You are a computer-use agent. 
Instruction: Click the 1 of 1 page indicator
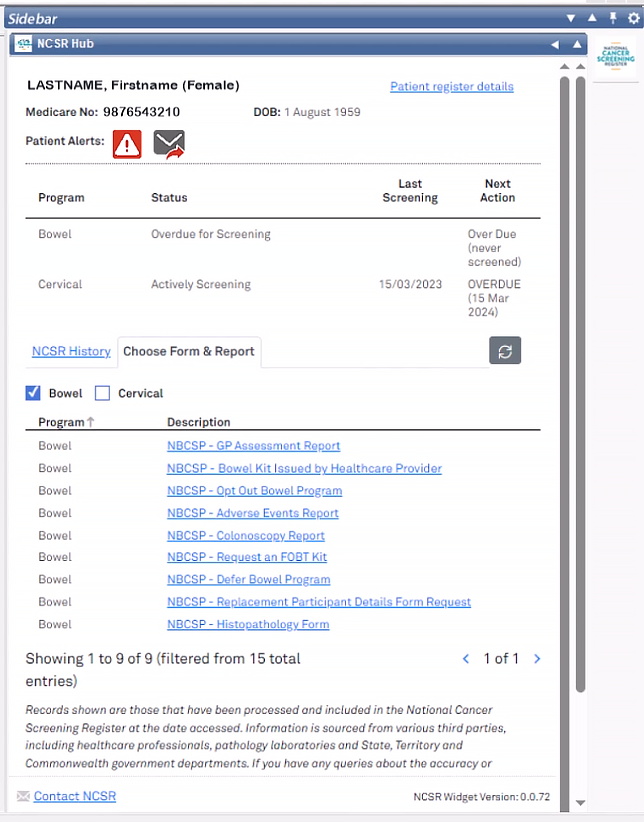tap(501, 658)
